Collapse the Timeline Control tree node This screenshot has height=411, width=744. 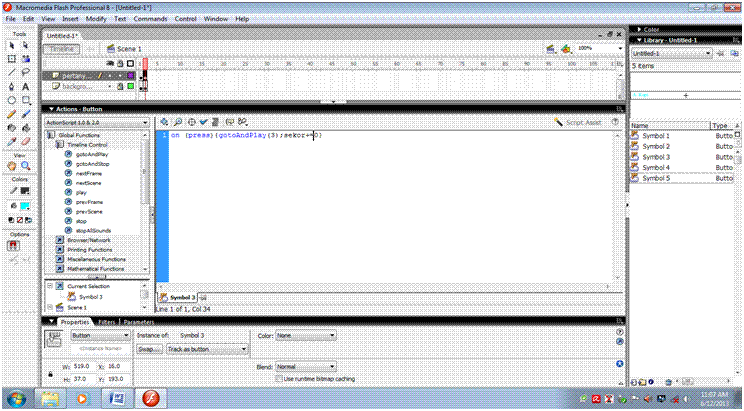pyautogui.click(x=60, y=145)
